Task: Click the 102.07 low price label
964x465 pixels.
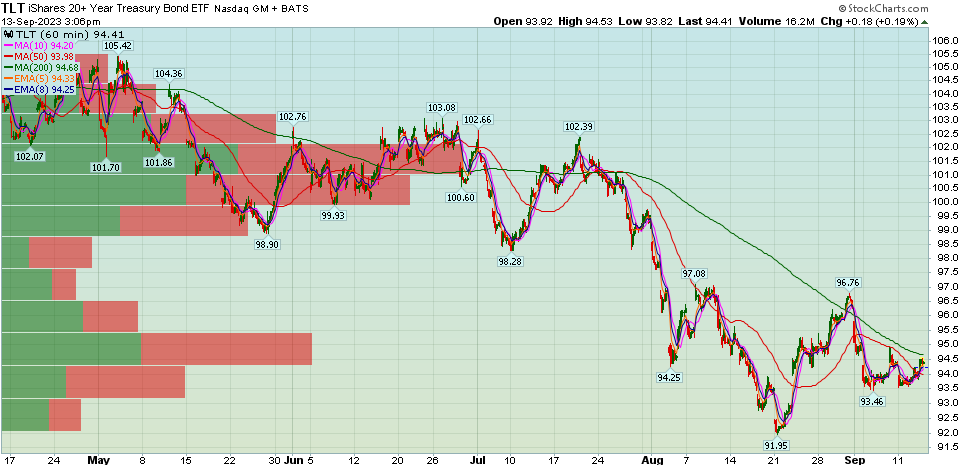Action: (30, 156)
